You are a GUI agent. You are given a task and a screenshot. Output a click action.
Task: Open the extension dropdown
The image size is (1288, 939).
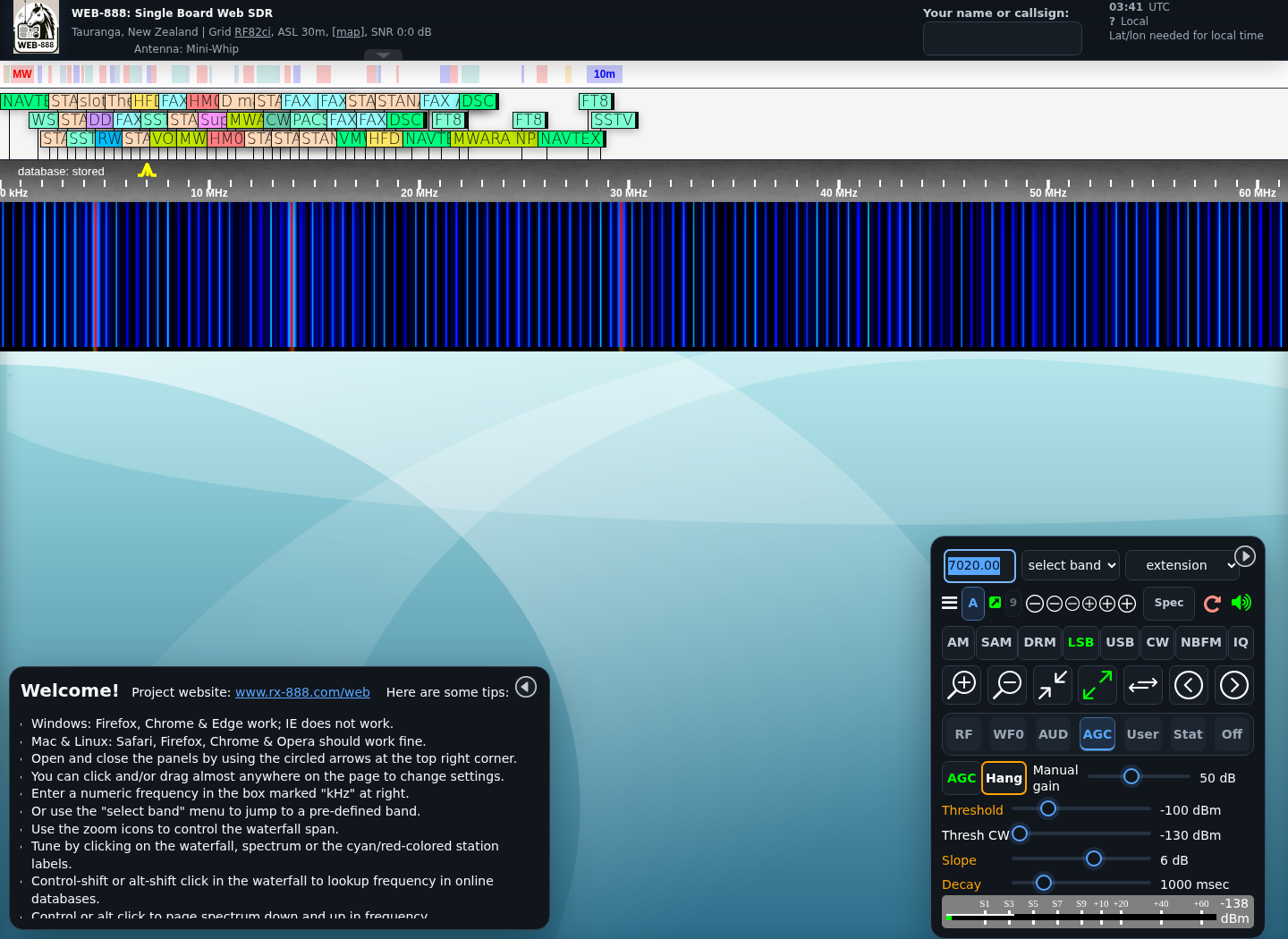click(1182, 565)
